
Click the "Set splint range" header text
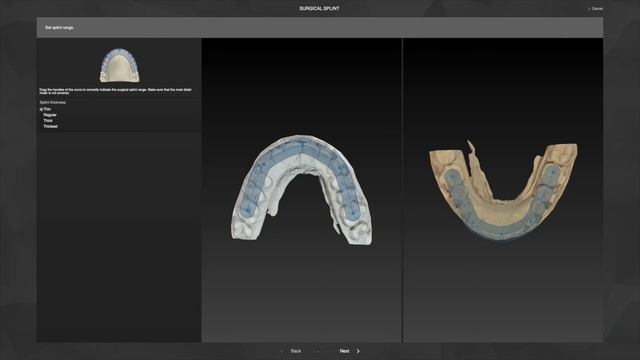click(x=59, y=28)
